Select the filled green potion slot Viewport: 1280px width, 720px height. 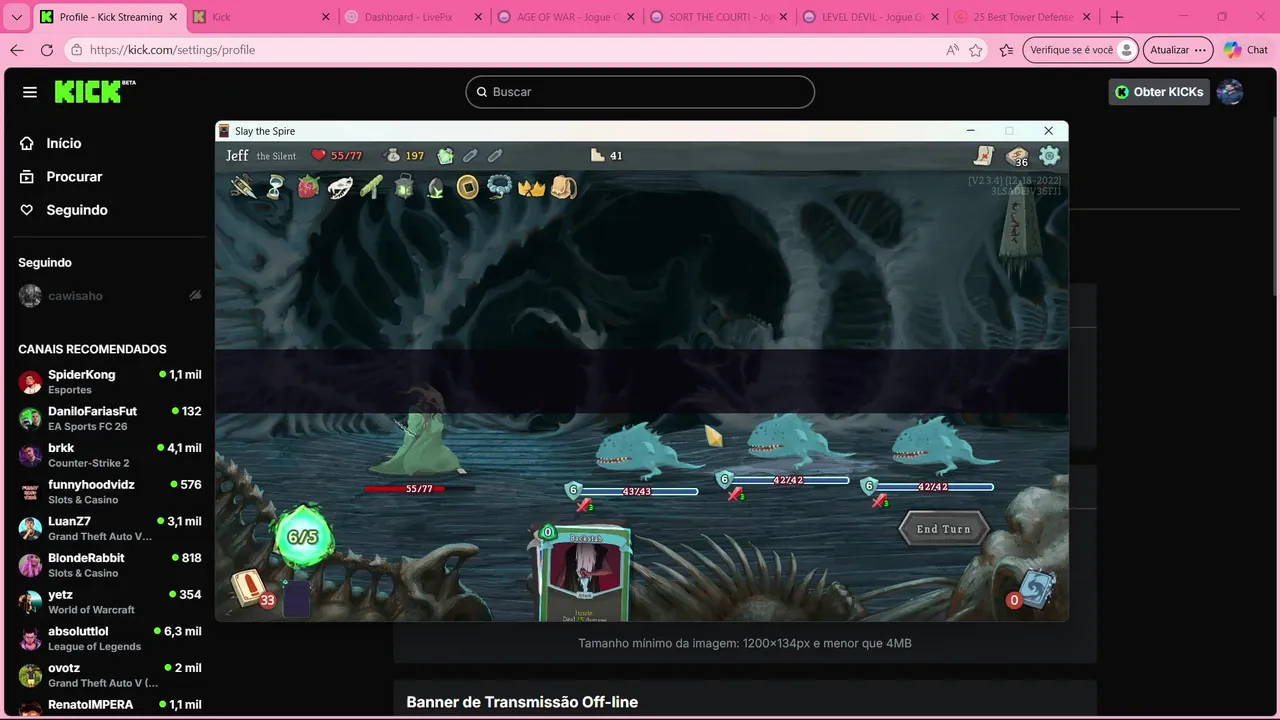[x=446, y=155]
